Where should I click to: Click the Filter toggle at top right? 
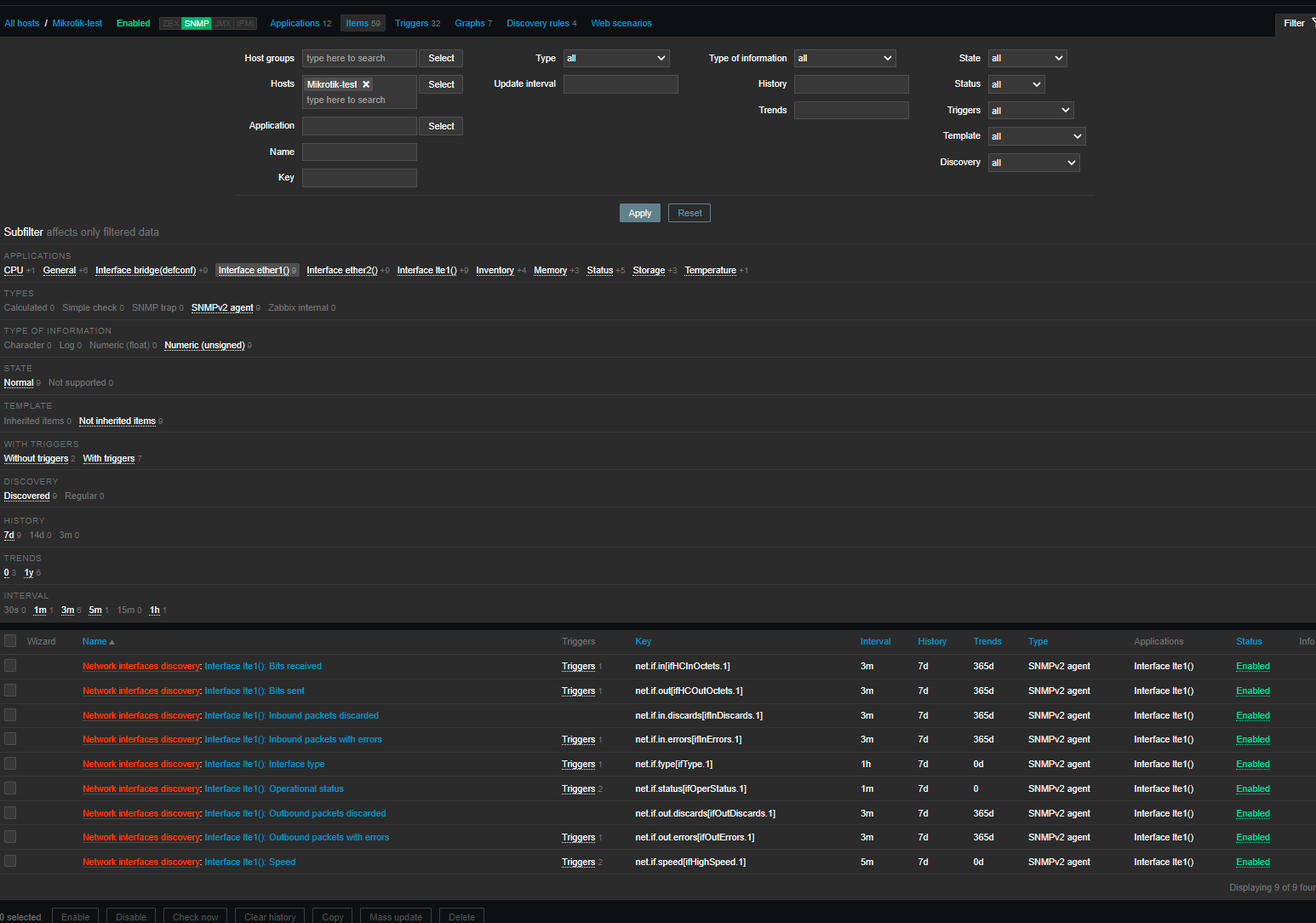[1296, 23]
